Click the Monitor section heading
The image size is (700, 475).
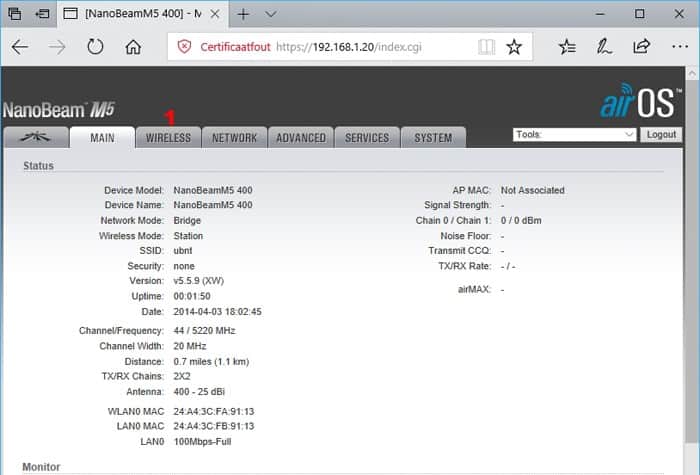[41, 467]
